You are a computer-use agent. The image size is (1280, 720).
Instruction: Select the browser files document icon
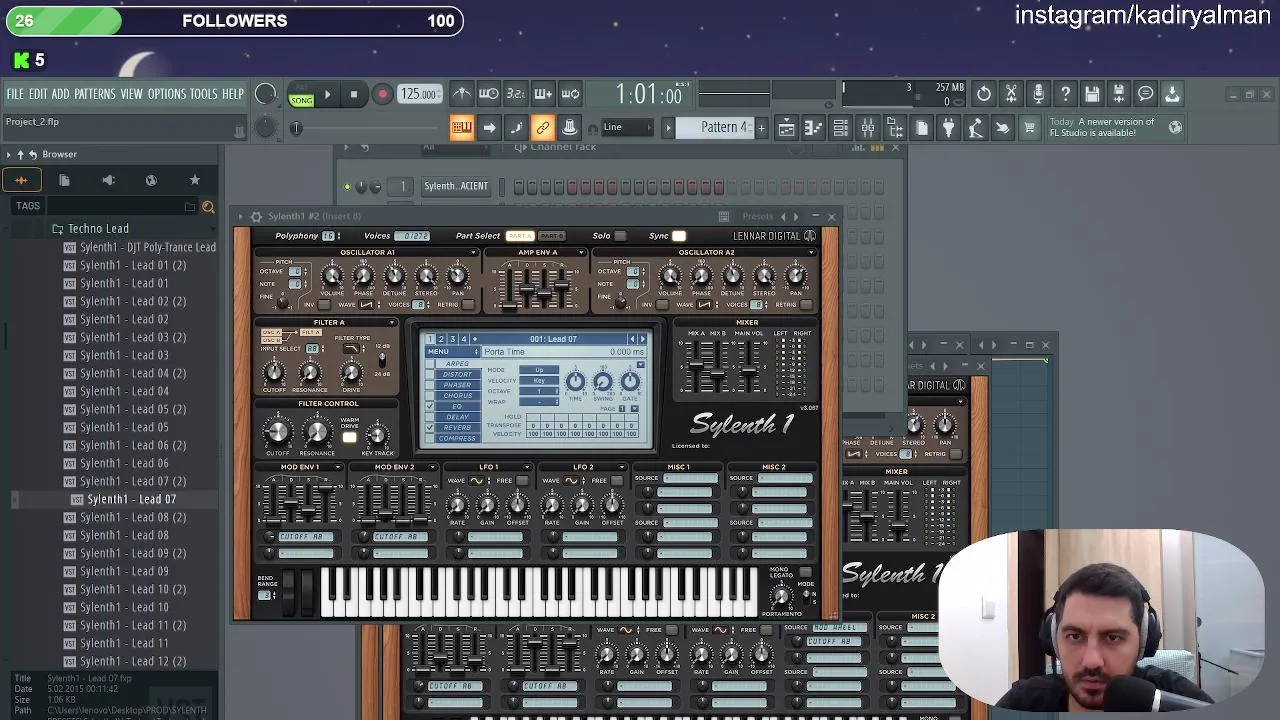point(64,180)
